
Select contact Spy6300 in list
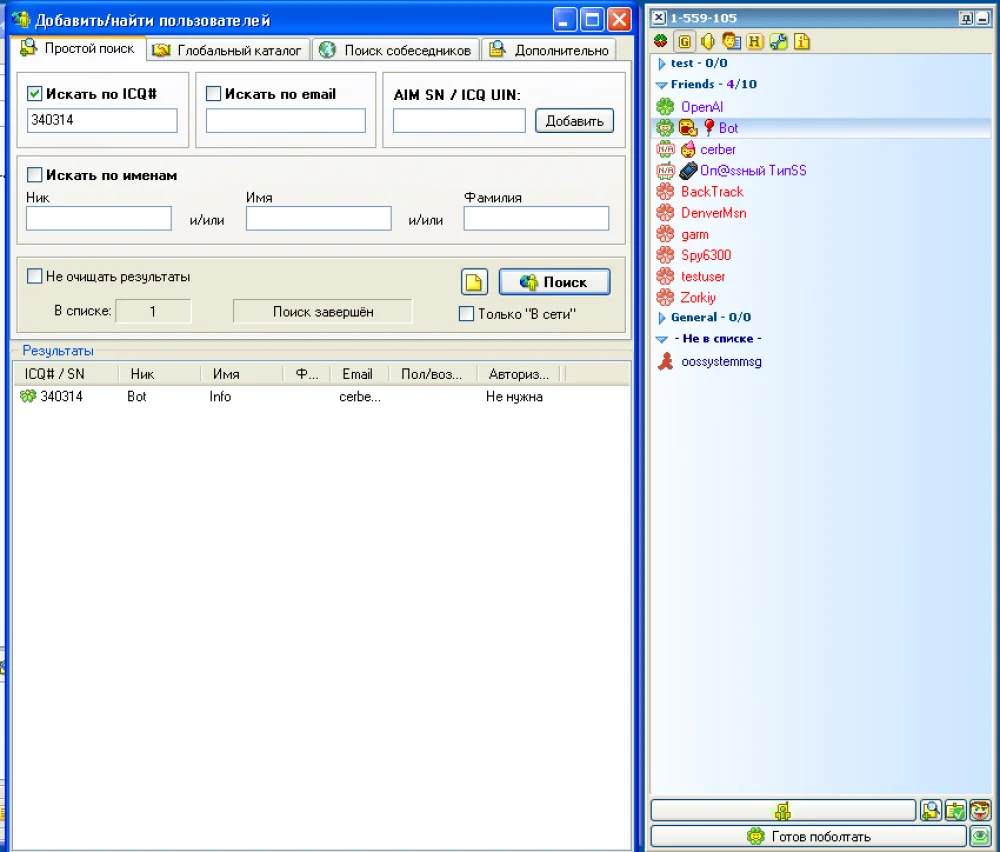pyautogui.click(x=706, y=255)
